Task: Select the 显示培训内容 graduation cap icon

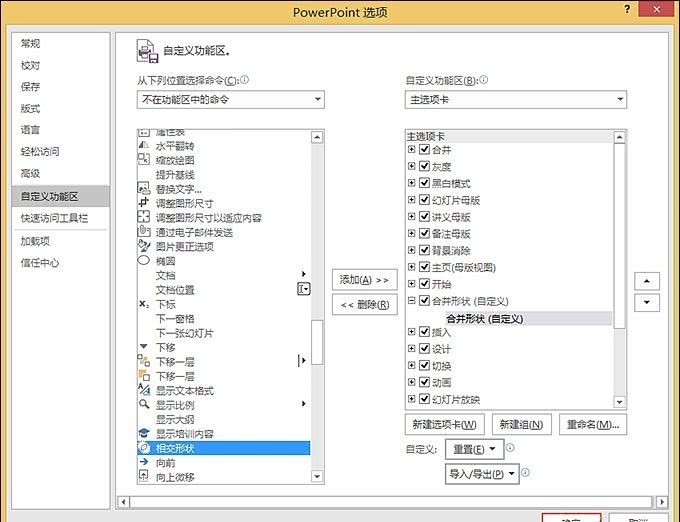Action: tap(144, 433)
